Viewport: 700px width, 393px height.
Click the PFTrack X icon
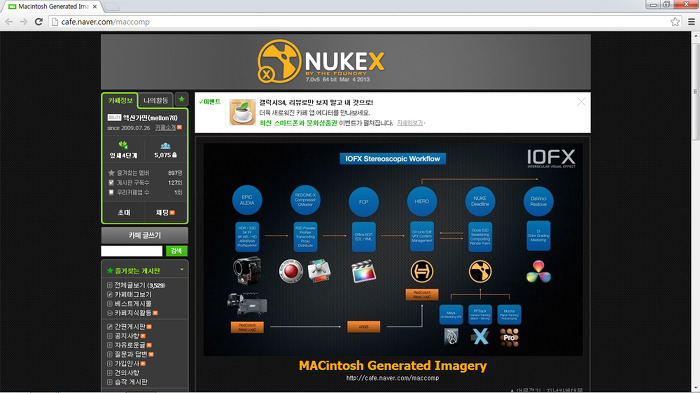[480, 336]
